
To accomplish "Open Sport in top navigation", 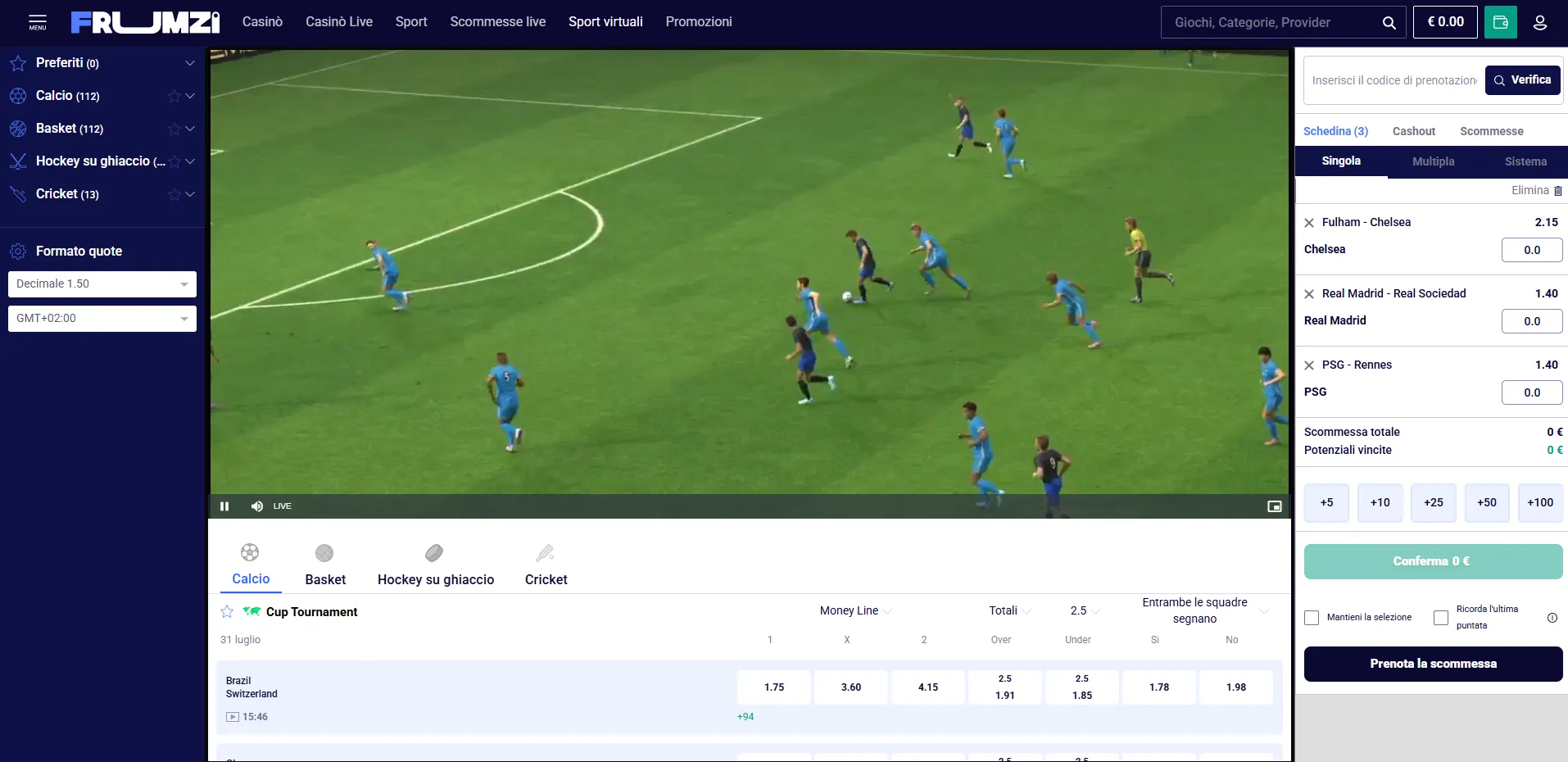I will (411, 22).
